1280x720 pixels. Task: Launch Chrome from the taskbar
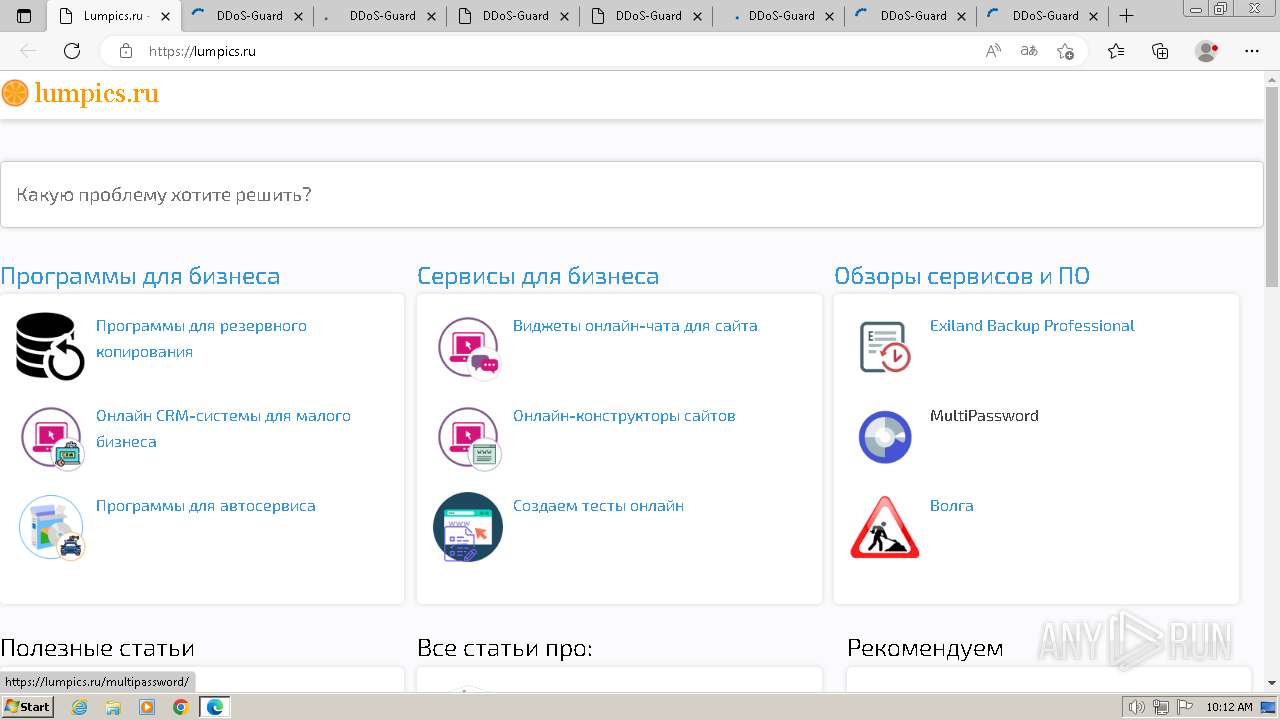[180, 707]
